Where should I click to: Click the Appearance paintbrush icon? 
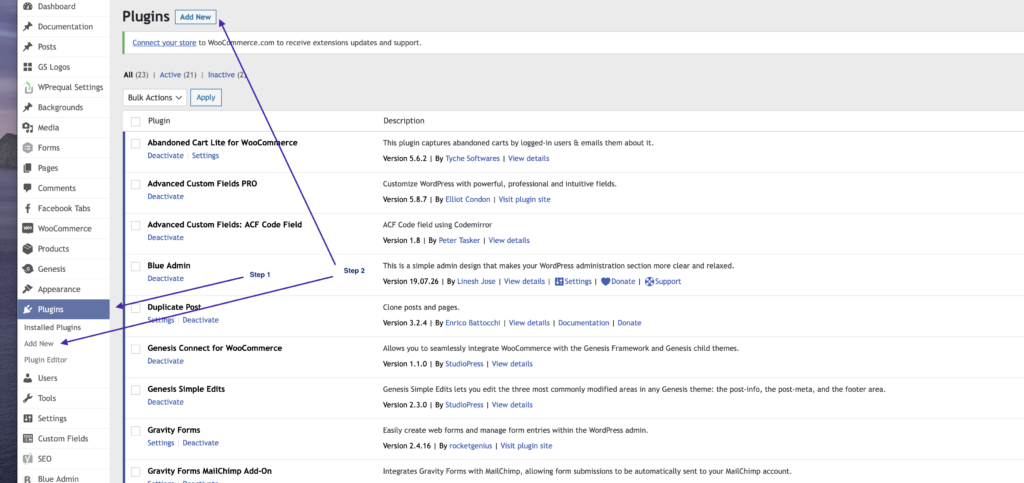click(x=27, y=289)
